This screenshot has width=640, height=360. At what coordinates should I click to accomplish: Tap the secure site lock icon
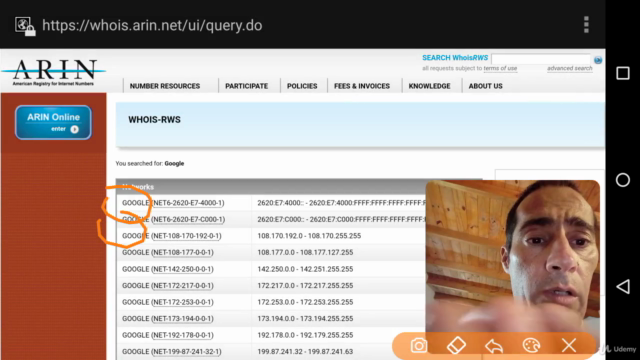click(x=25, y=26)
